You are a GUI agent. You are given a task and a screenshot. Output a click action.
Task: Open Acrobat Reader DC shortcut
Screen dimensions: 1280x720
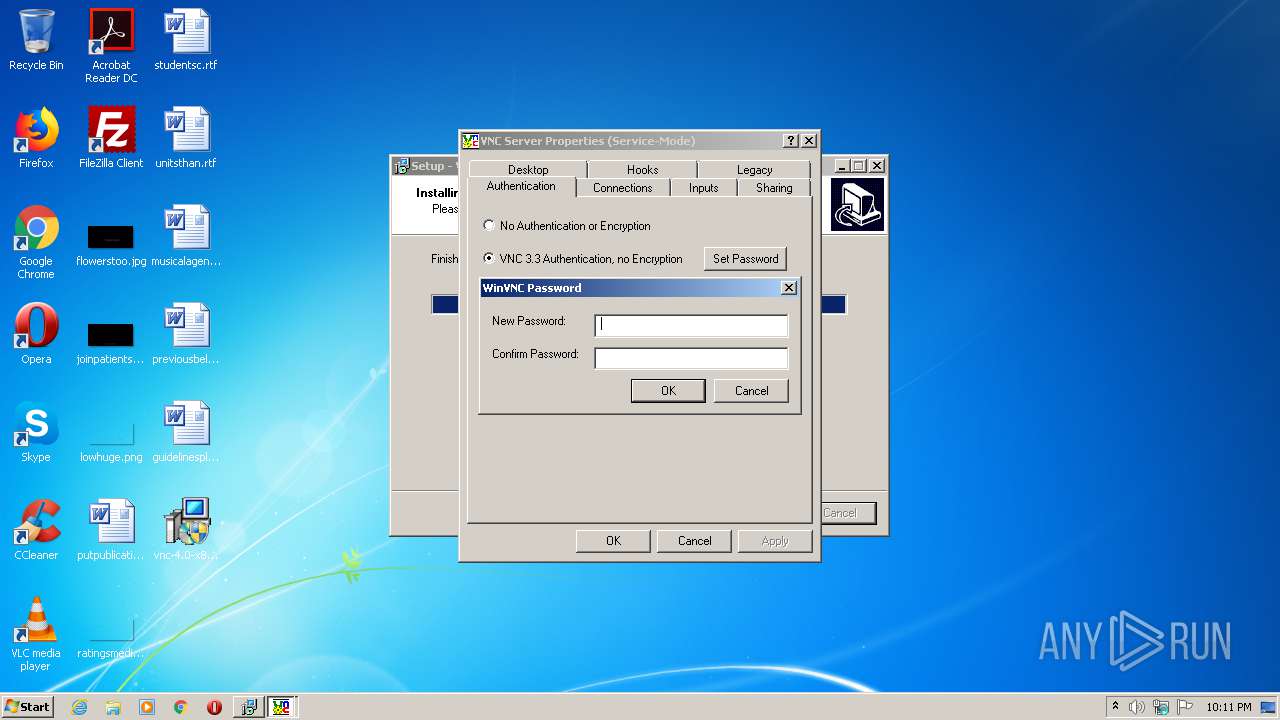coord(111,46)
